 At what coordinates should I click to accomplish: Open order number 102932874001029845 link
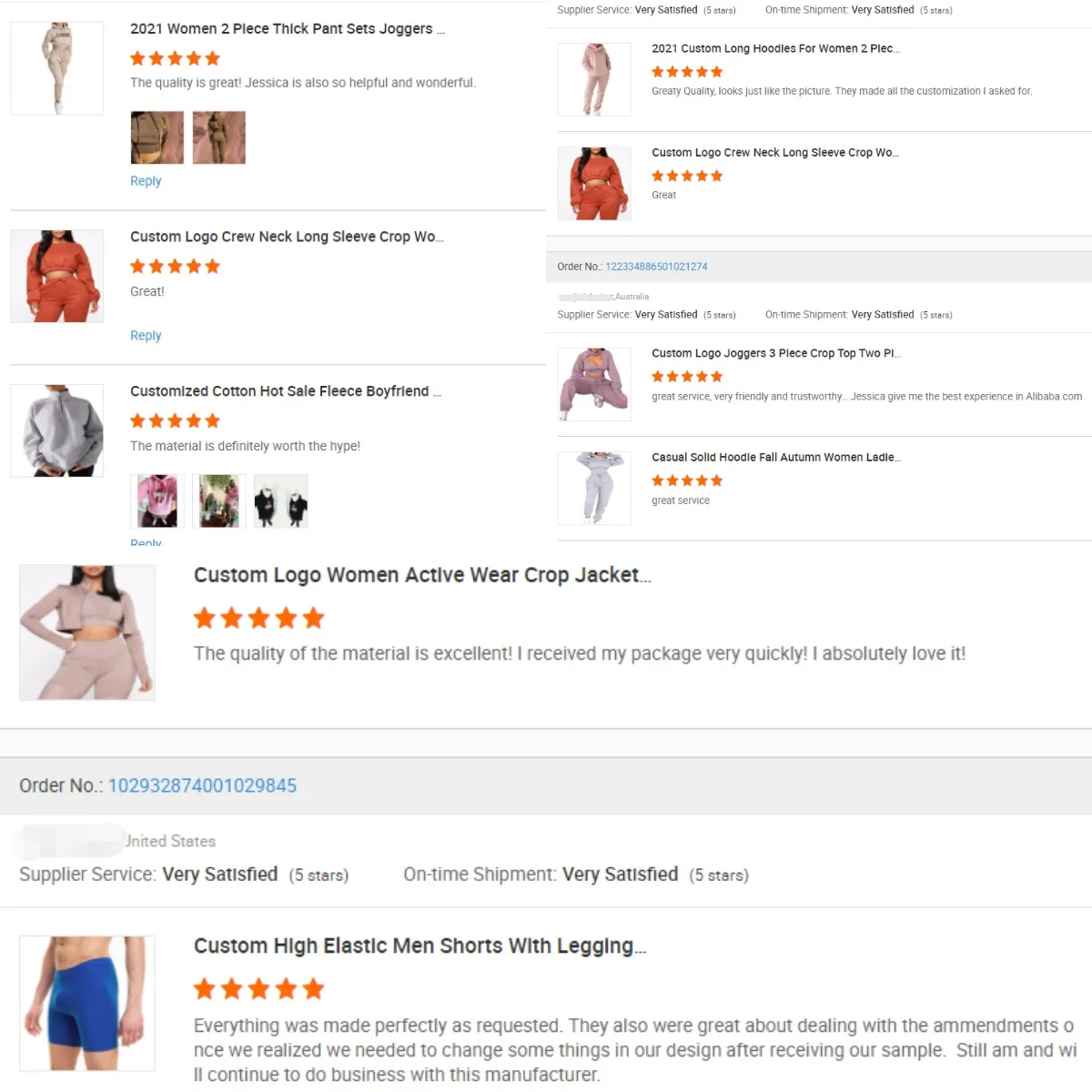coord(202,785)
